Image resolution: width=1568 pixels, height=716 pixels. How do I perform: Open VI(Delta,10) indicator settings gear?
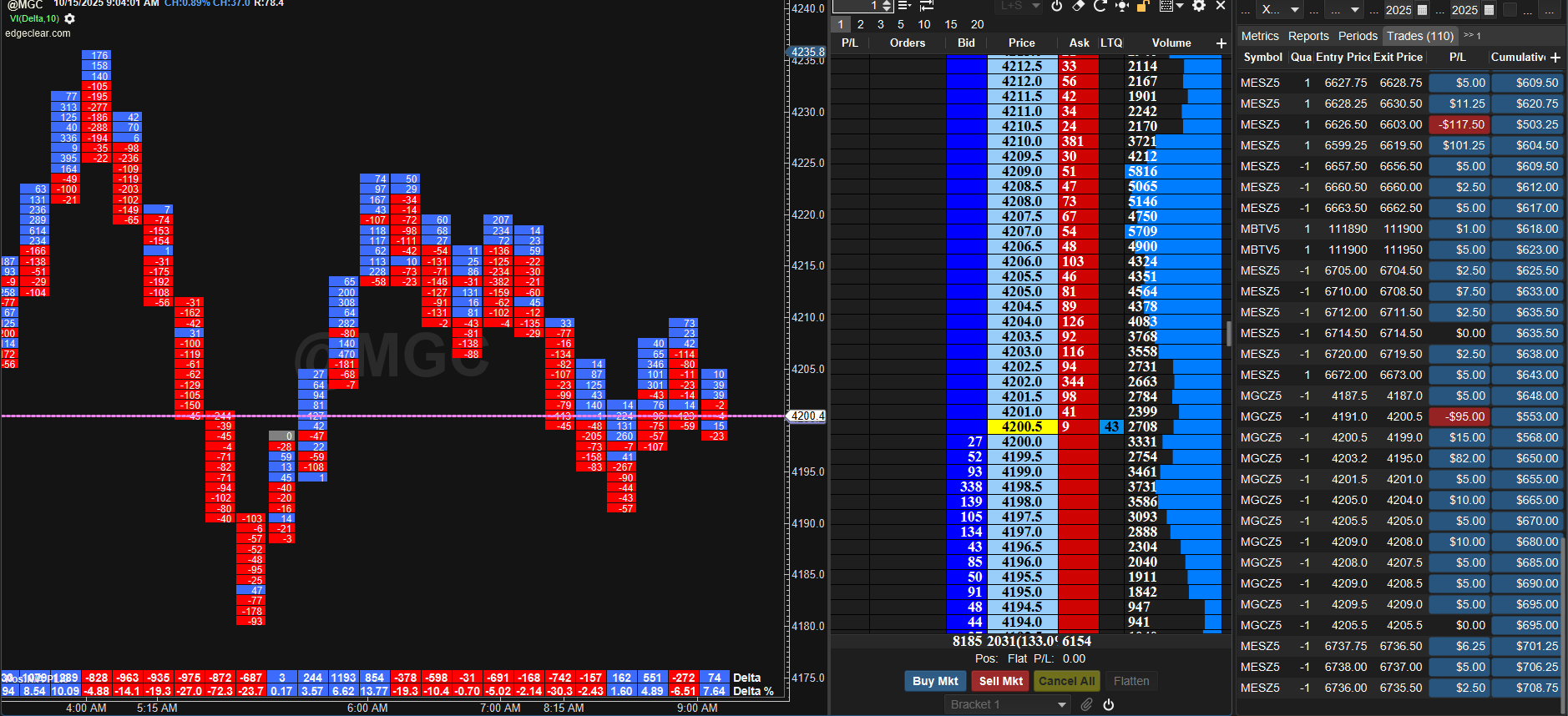69,18
